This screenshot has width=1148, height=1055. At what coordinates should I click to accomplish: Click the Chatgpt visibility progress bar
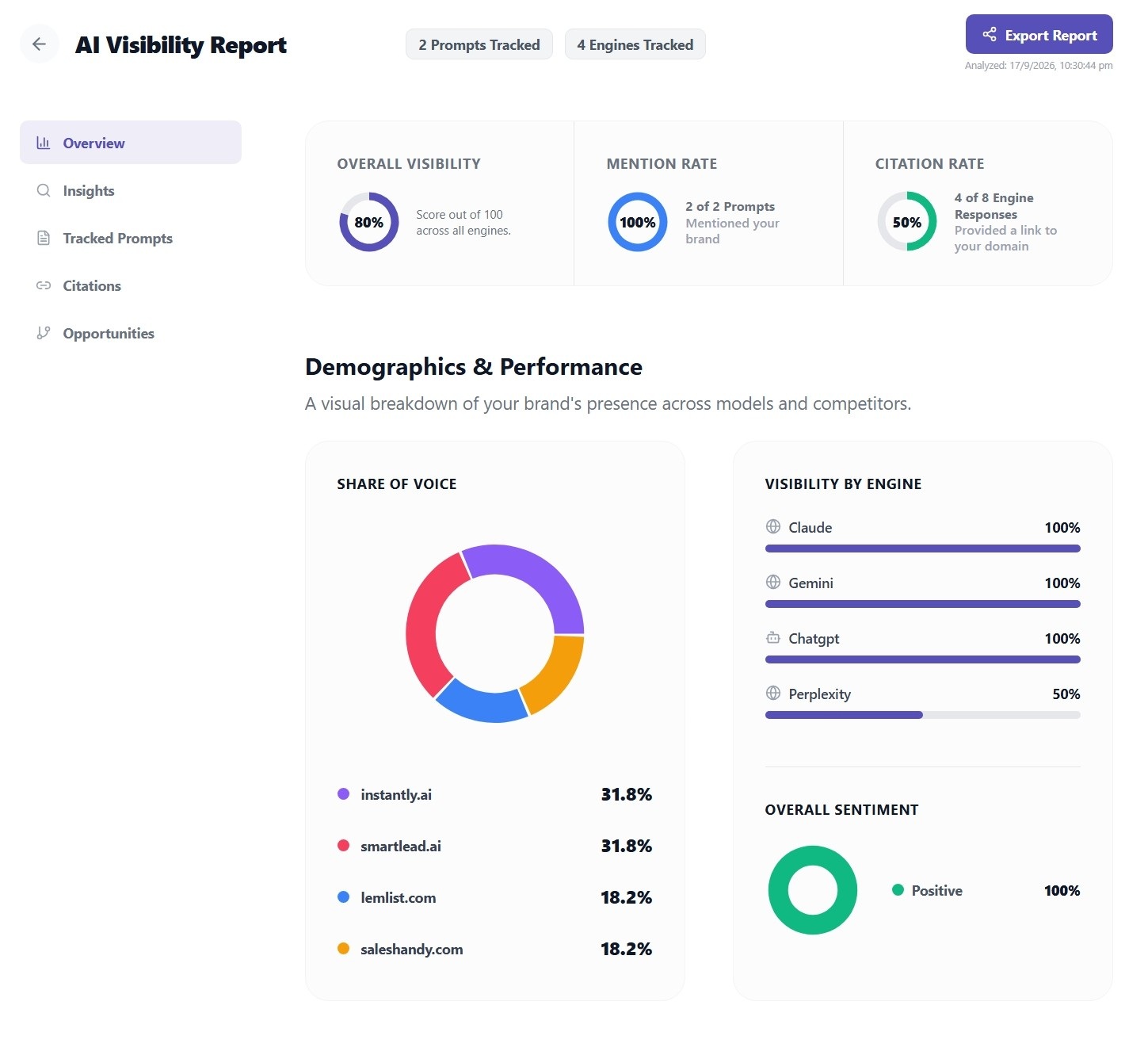pos(923,659)
